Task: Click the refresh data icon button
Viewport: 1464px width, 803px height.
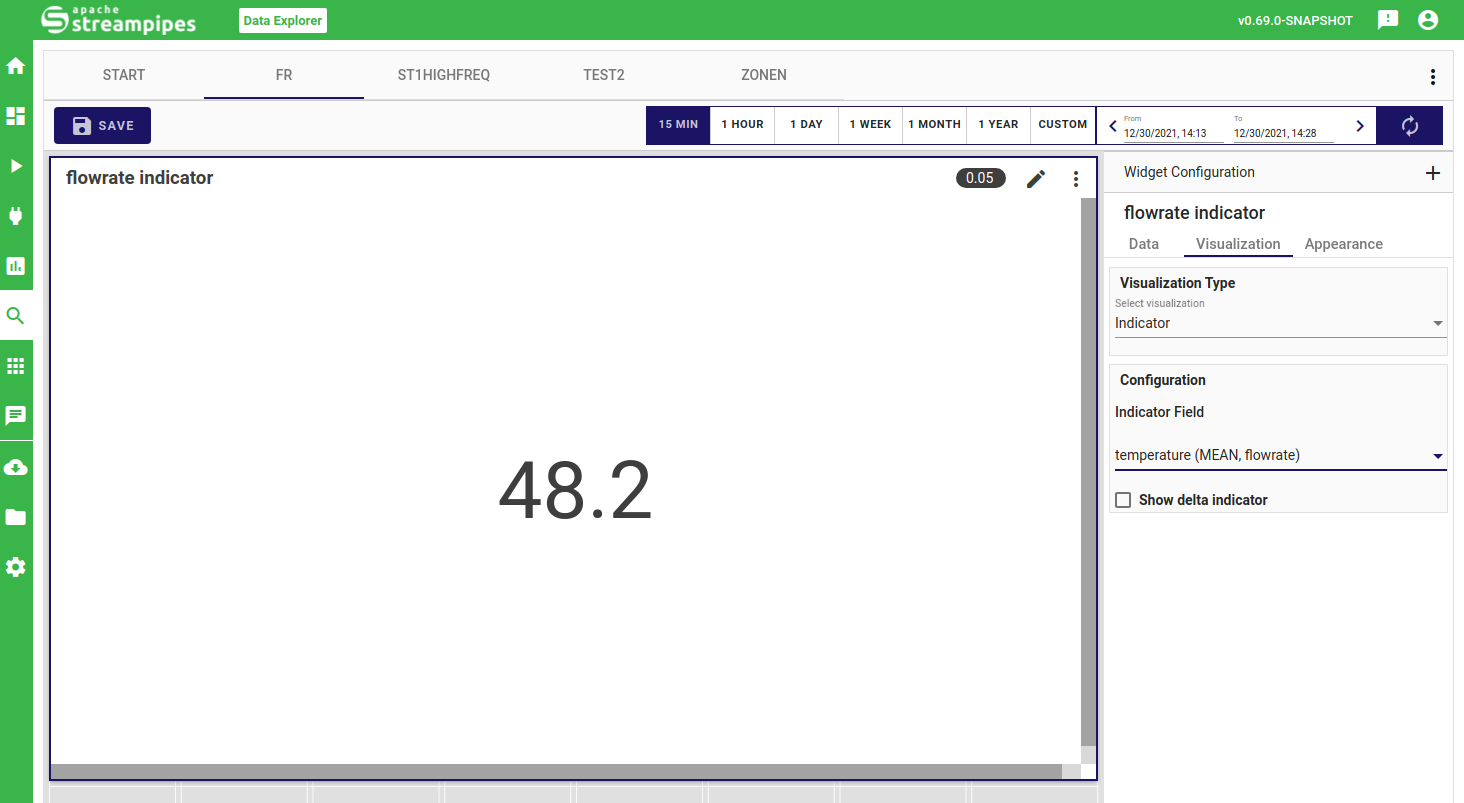Action: (x=1409, y=126)
